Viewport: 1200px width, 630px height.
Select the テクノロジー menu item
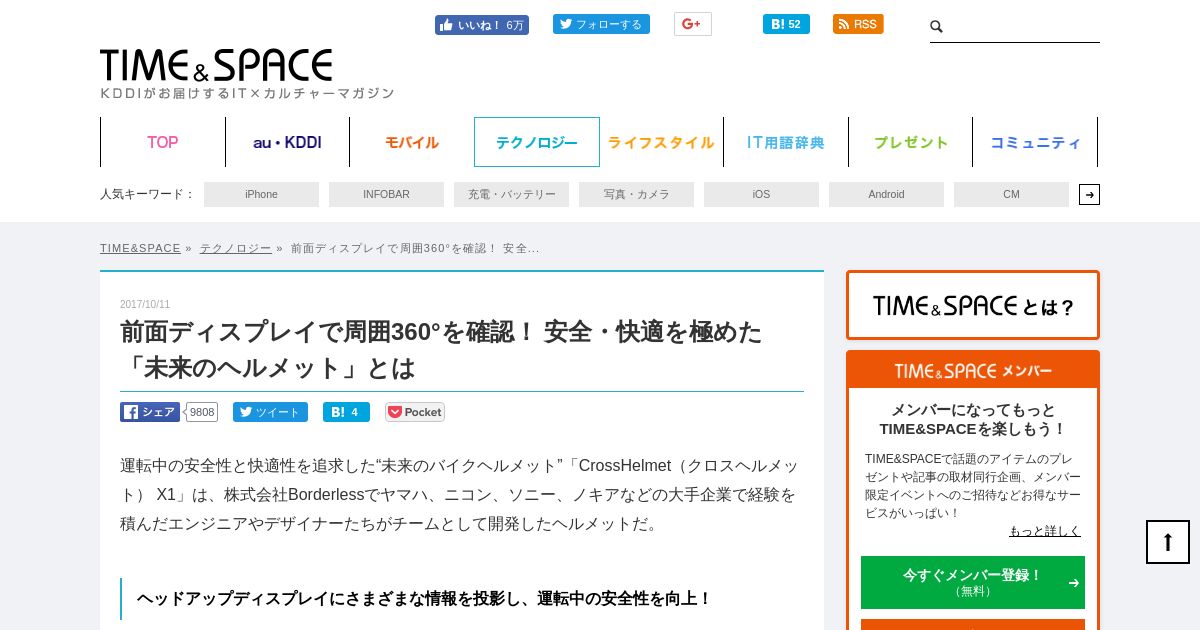click(537, 142)
